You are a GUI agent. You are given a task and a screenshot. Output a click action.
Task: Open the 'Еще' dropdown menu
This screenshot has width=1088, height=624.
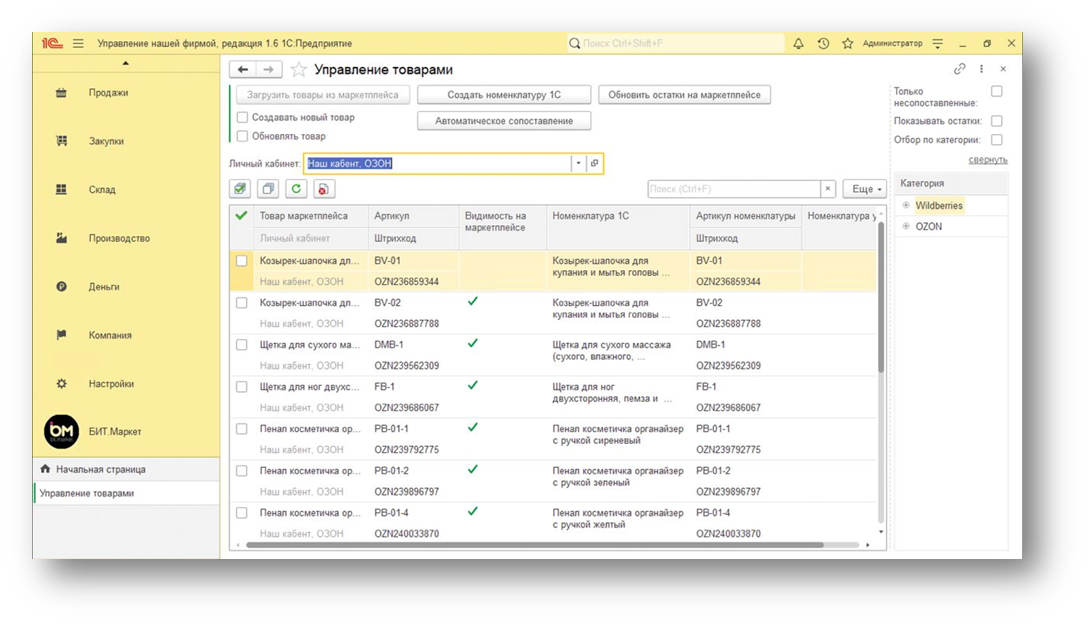(x=865, y=189)
